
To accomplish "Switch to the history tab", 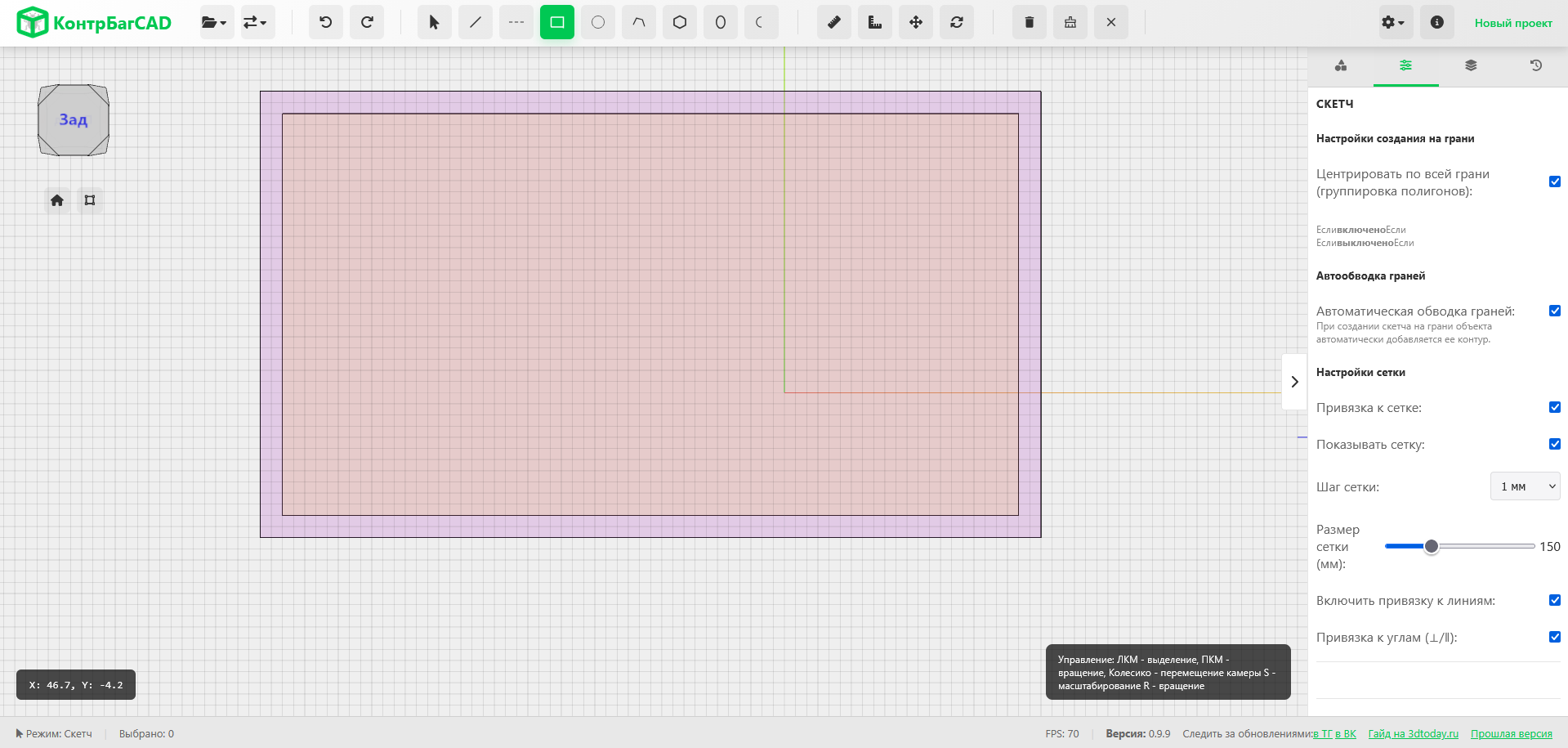I will 1536,65.
